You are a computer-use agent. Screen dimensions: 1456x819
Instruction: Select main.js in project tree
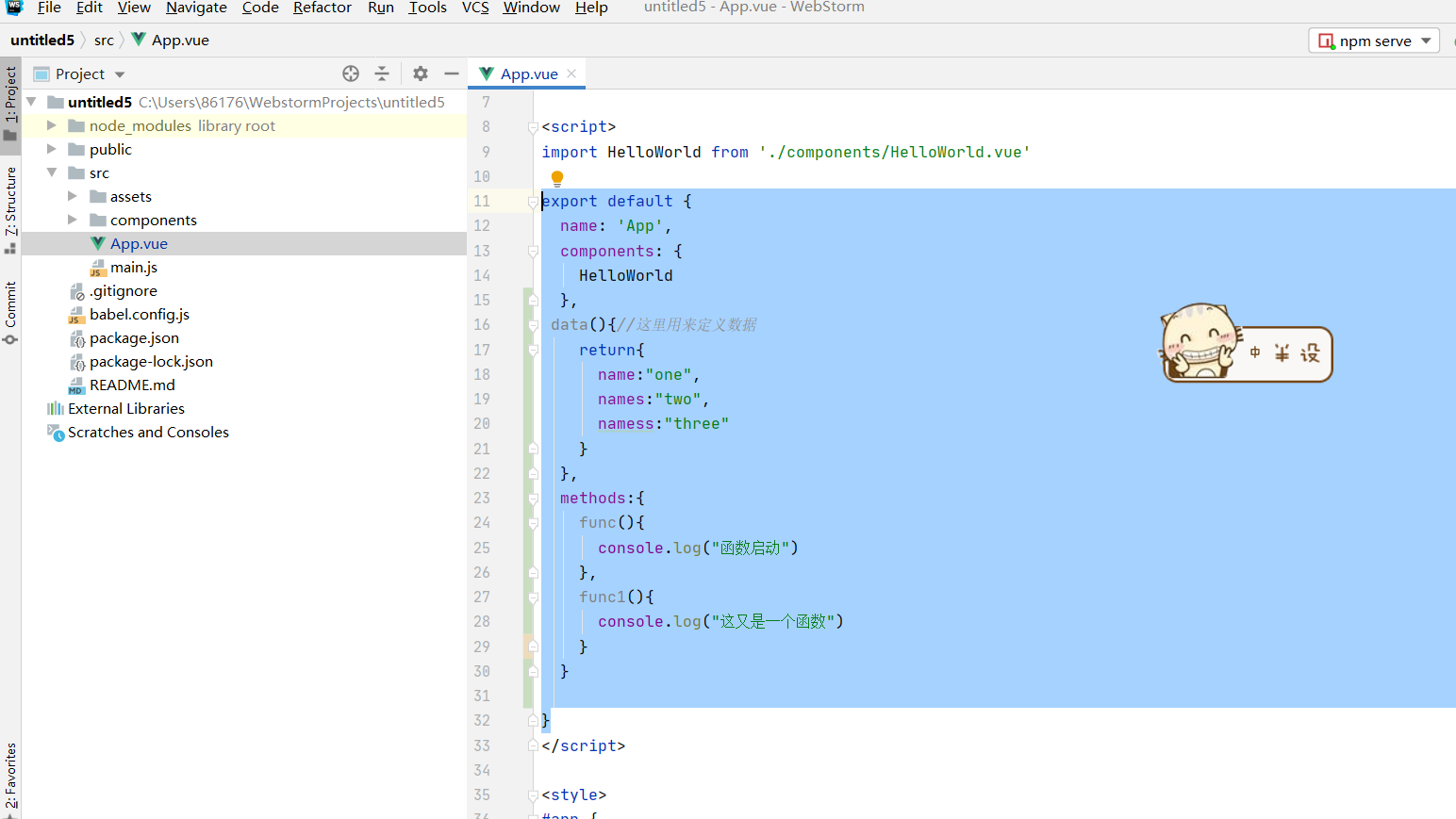(133, 267)
